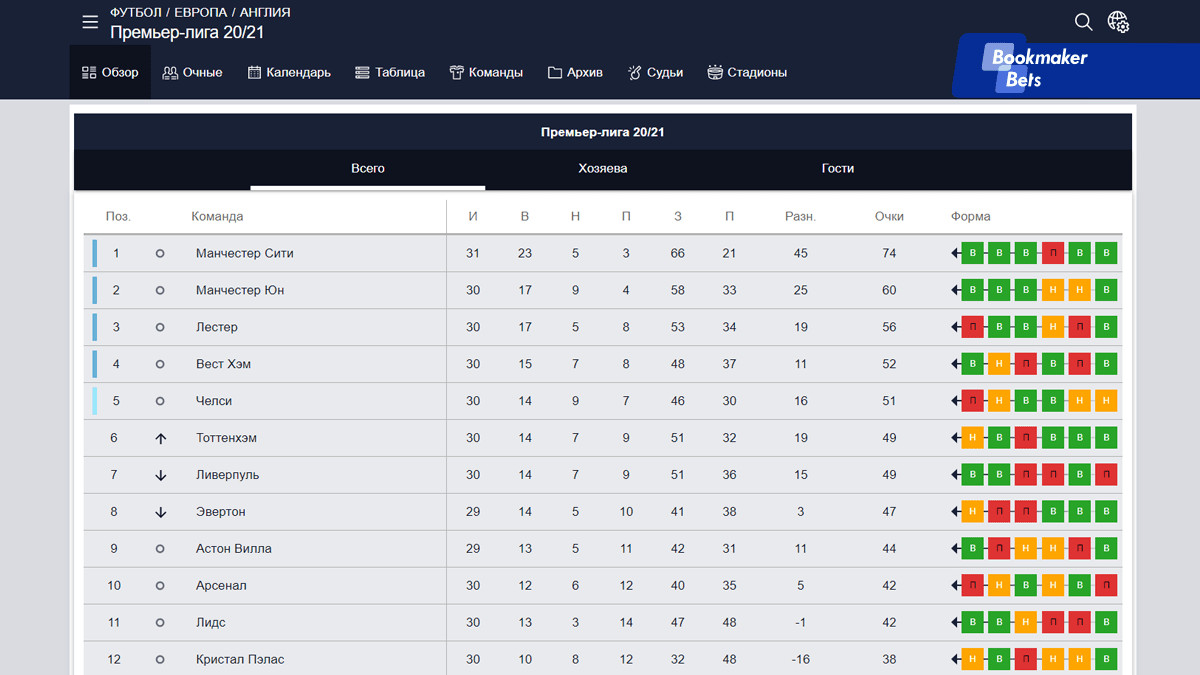Click Арсенал's unchanged position circle icon
This screenshot has height=675, width=1200.
[x=160, y=586]
